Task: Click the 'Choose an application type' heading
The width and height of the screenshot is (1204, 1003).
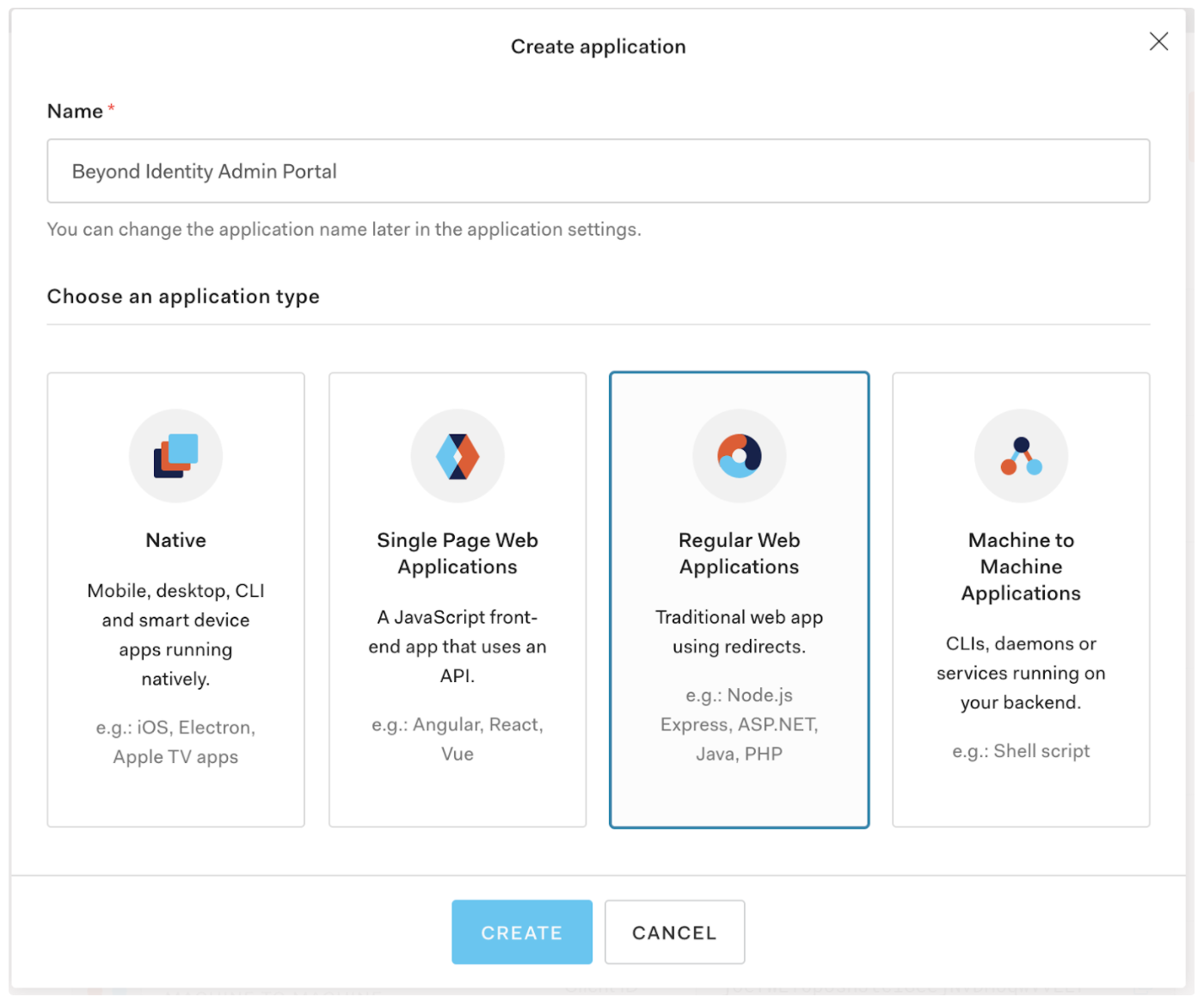Action: coord(183,297)
